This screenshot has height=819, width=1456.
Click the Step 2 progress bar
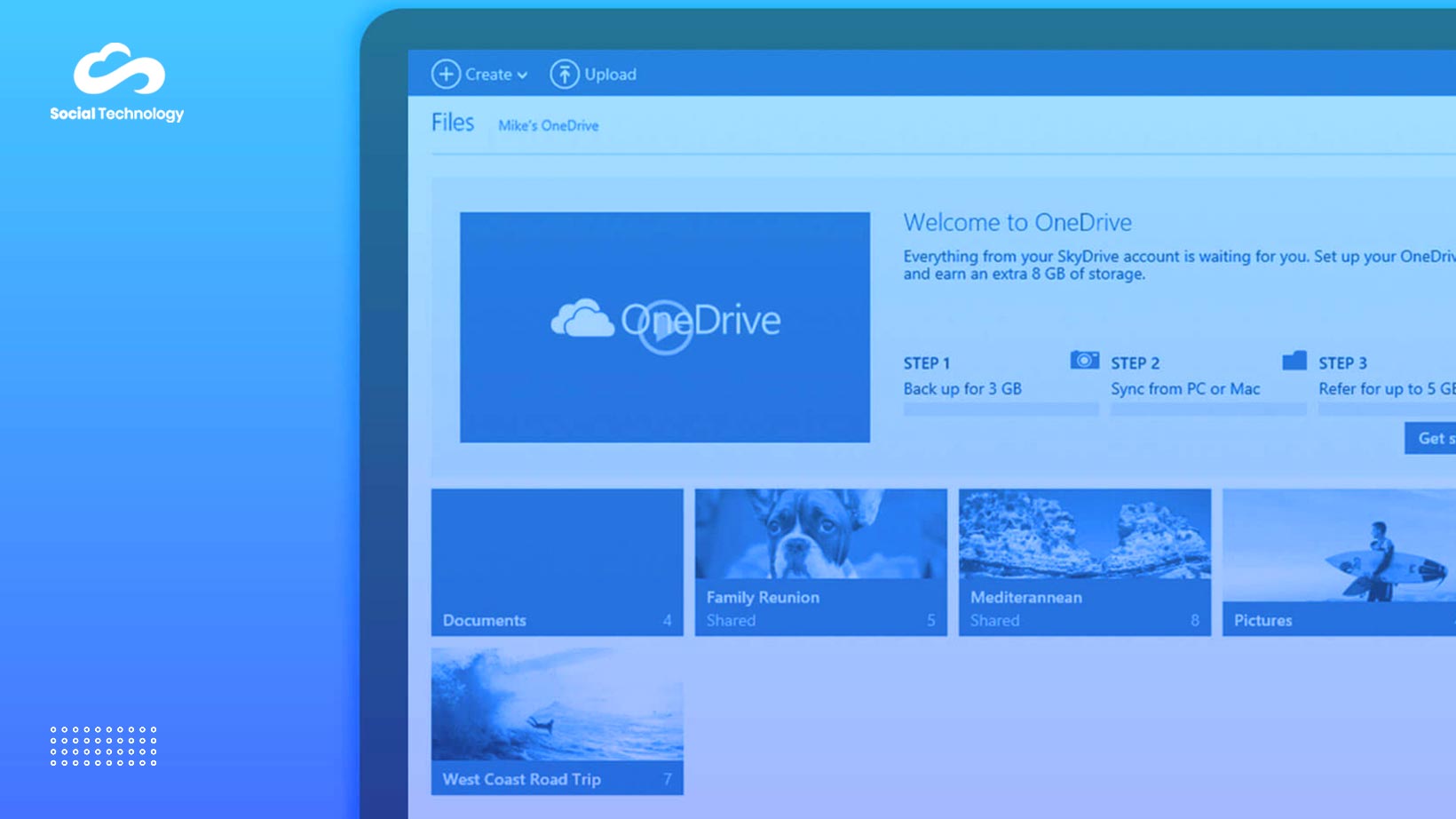coord(1208,409)
